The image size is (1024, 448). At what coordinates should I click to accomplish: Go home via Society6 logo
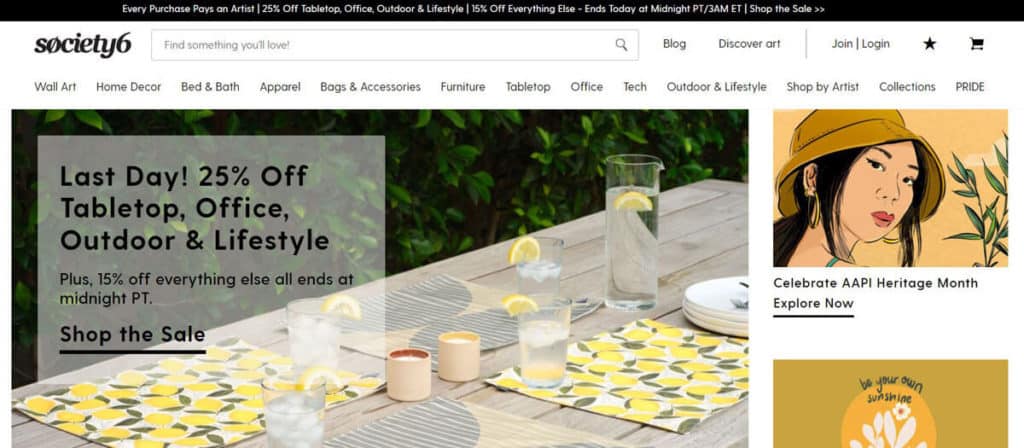83,45
